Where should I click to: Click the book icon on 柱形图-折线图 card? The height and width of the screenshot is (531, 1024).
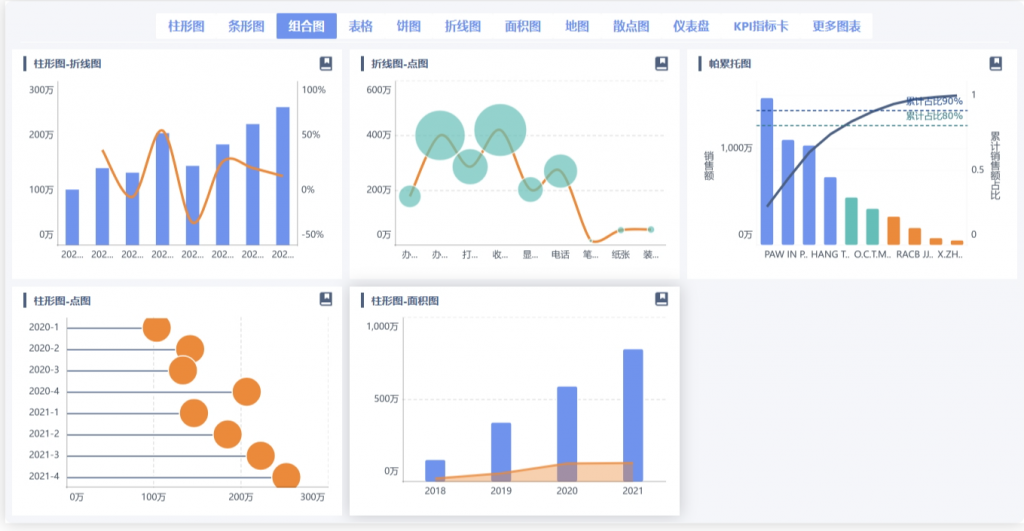tap(326, 64)
